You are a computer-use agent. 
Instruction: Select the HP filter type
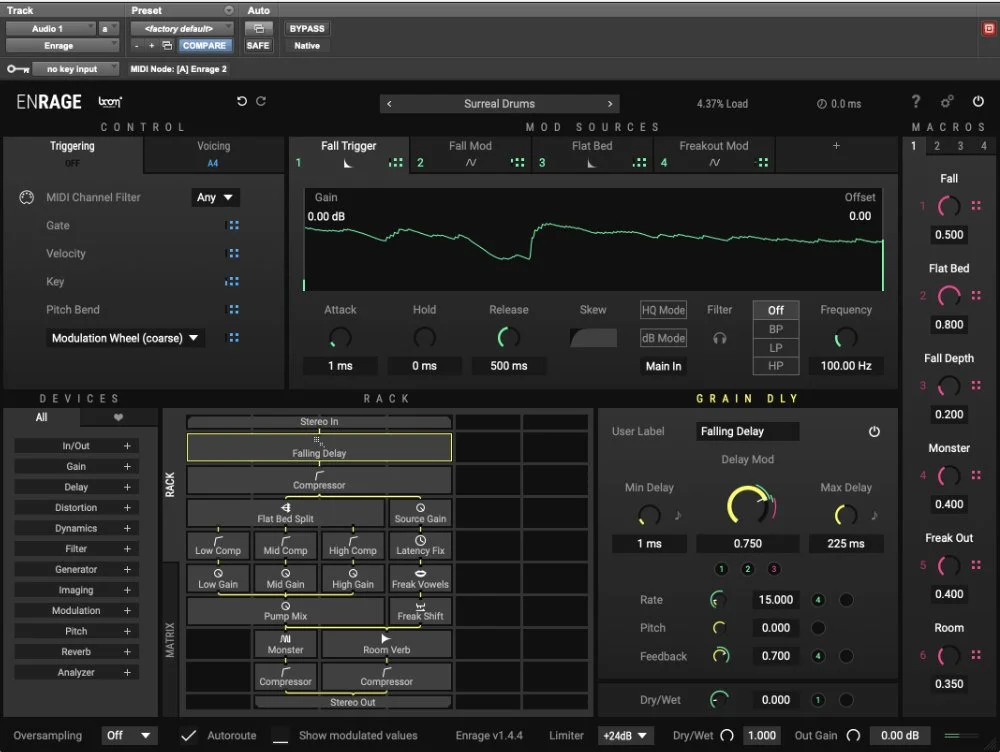click(776, 366)
